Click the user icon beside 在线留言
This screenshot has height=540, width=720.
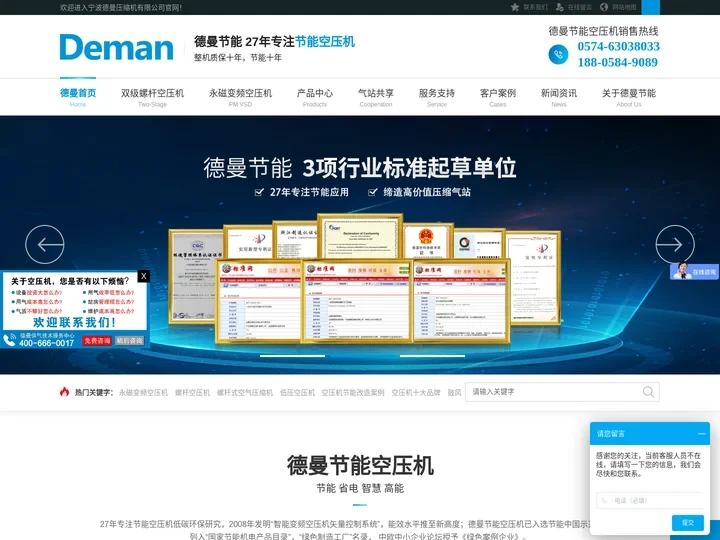[x=559, y=7]
